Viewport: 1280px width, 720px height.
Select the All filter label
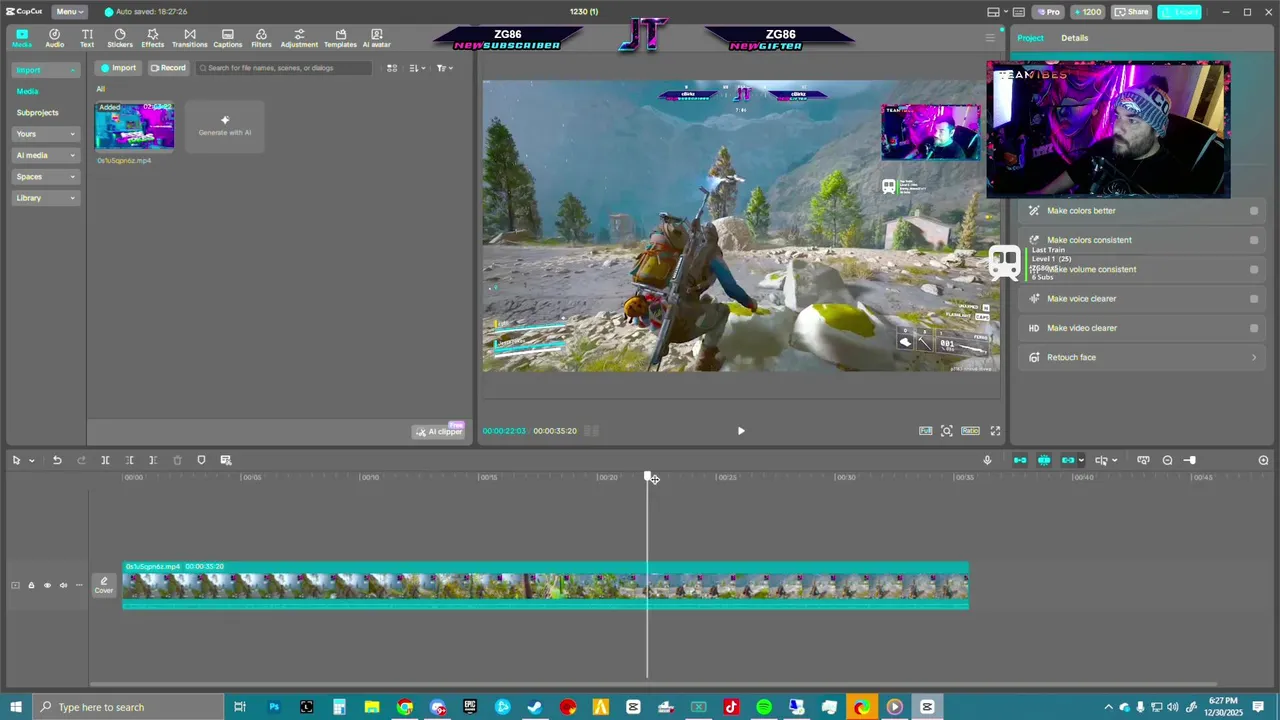click(100, 89)
